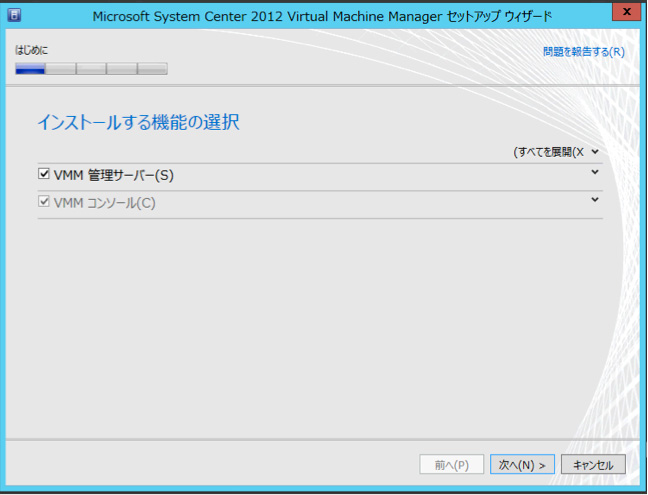The height and width of the screenshot is (495, 648).
Task: Click the はじめに progress bar
Action: click(91, 69)
